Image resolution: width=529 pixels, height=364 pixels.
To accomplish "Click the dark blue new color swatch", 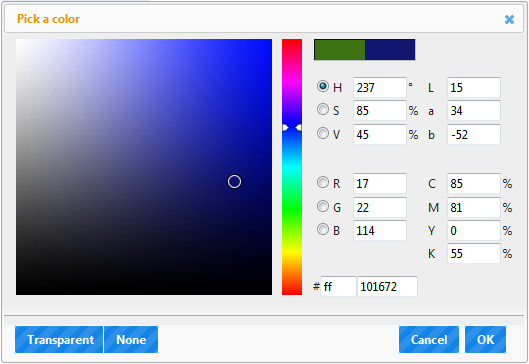I will tap(390, 50).
